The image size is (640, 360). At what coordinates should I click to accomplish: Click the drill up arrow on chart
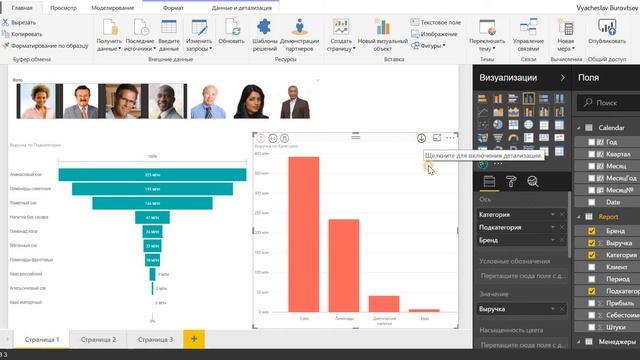260,138
